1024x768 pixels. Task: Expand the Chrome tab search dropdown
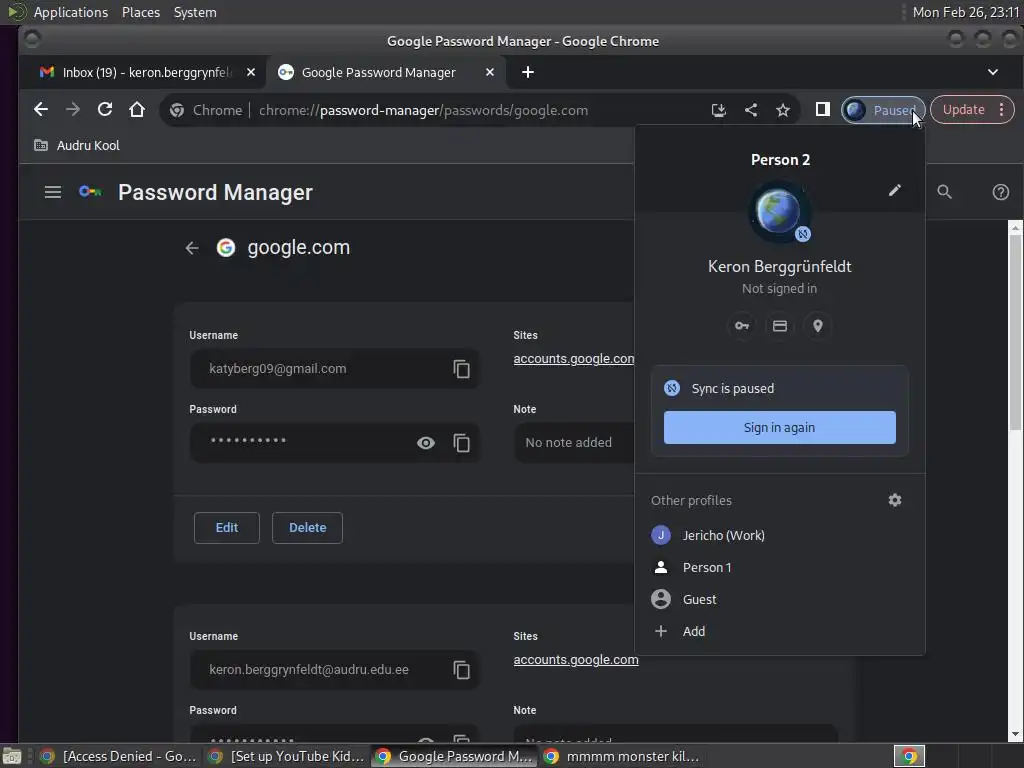pyautogui.click(x=993, y=72)
